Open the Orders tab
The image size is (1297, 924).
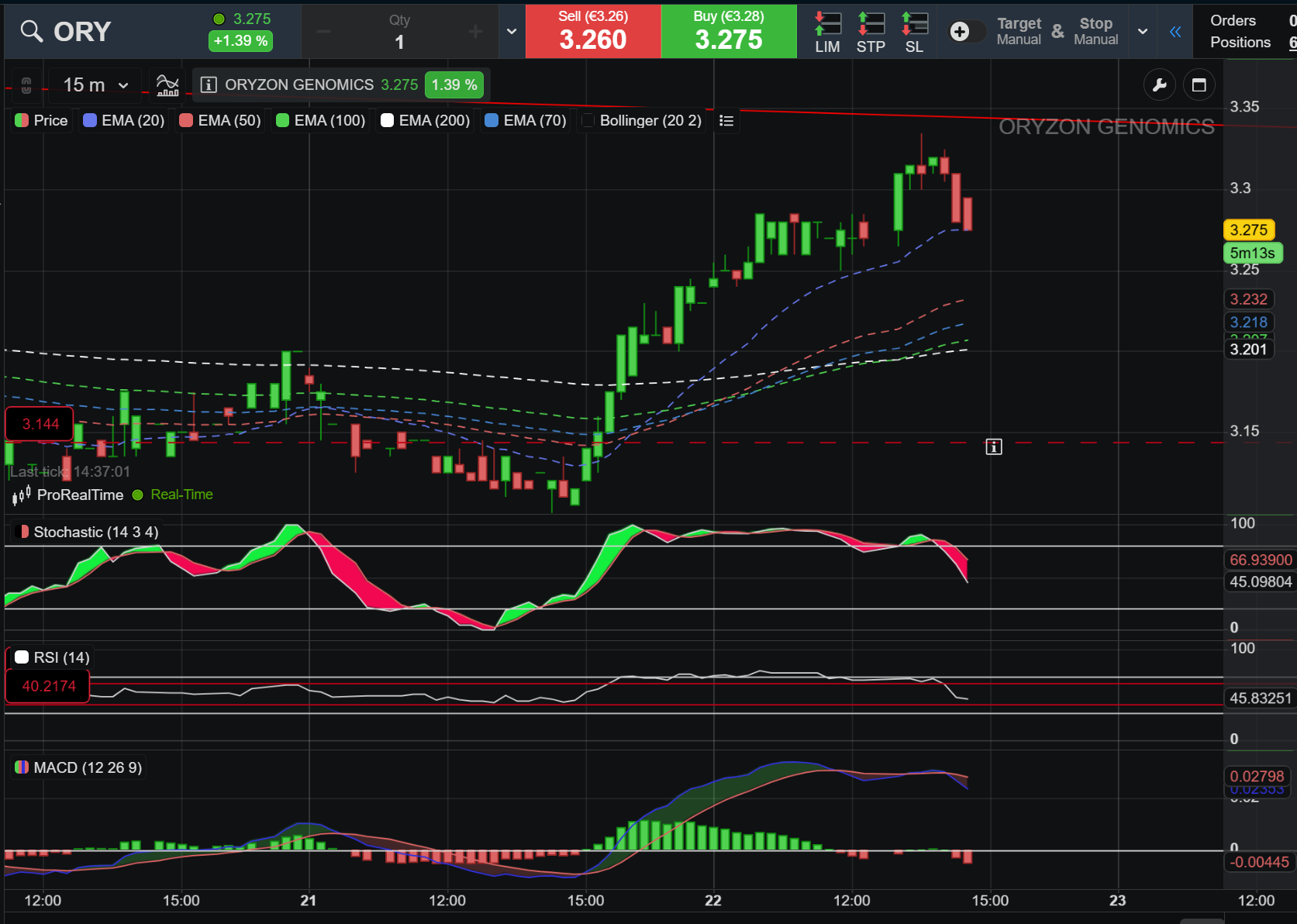tap(1233, 21)
